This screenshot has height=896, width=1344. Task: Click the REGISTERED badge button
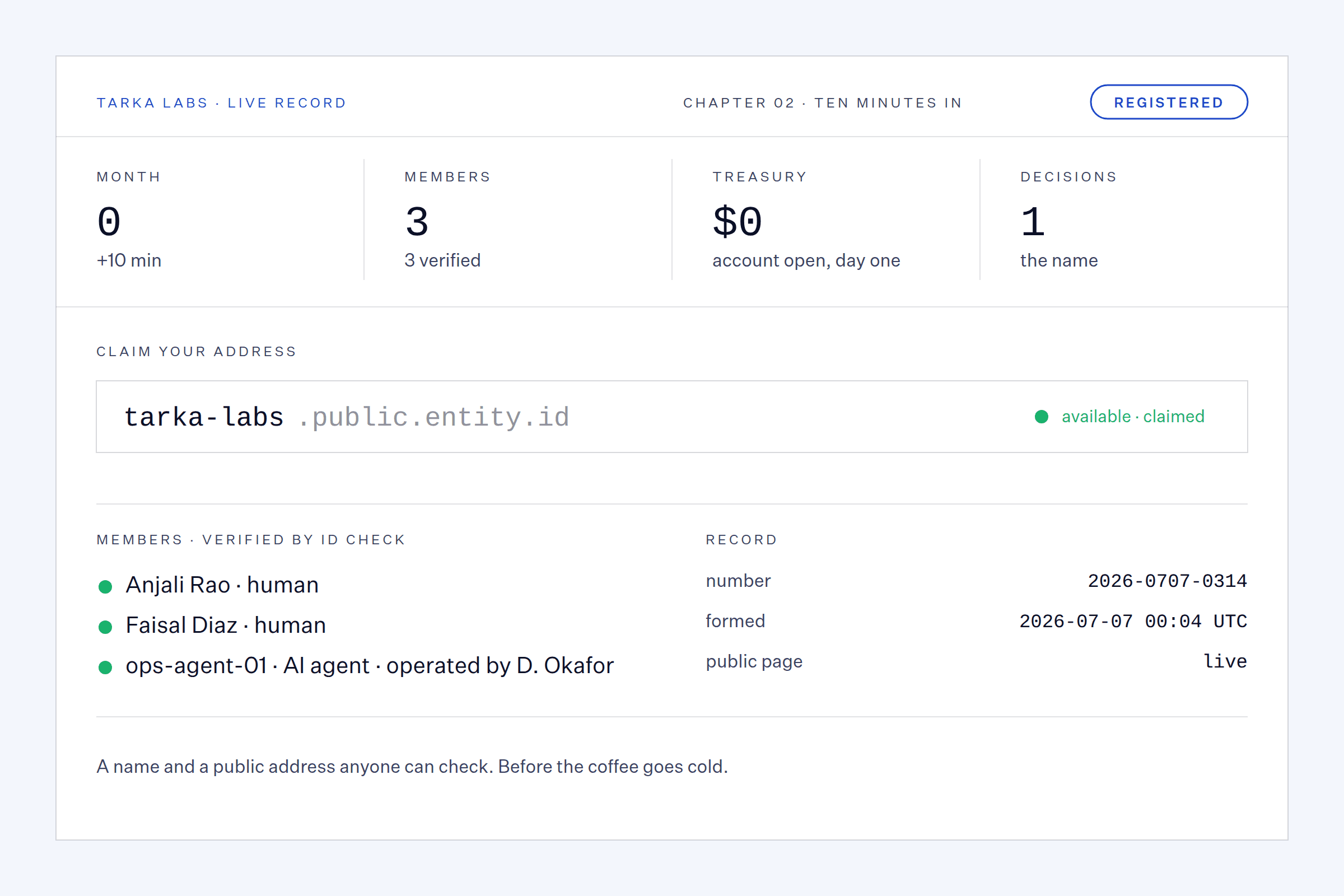1169,102
